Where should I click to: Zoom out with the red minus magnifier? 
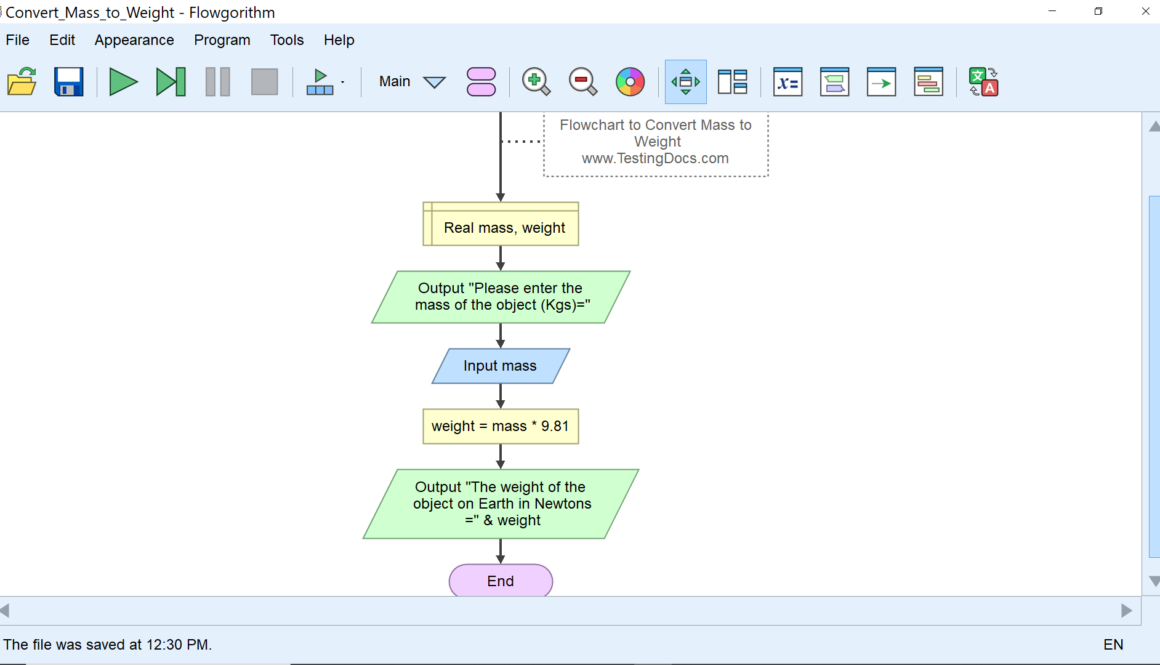pos(583,82)
